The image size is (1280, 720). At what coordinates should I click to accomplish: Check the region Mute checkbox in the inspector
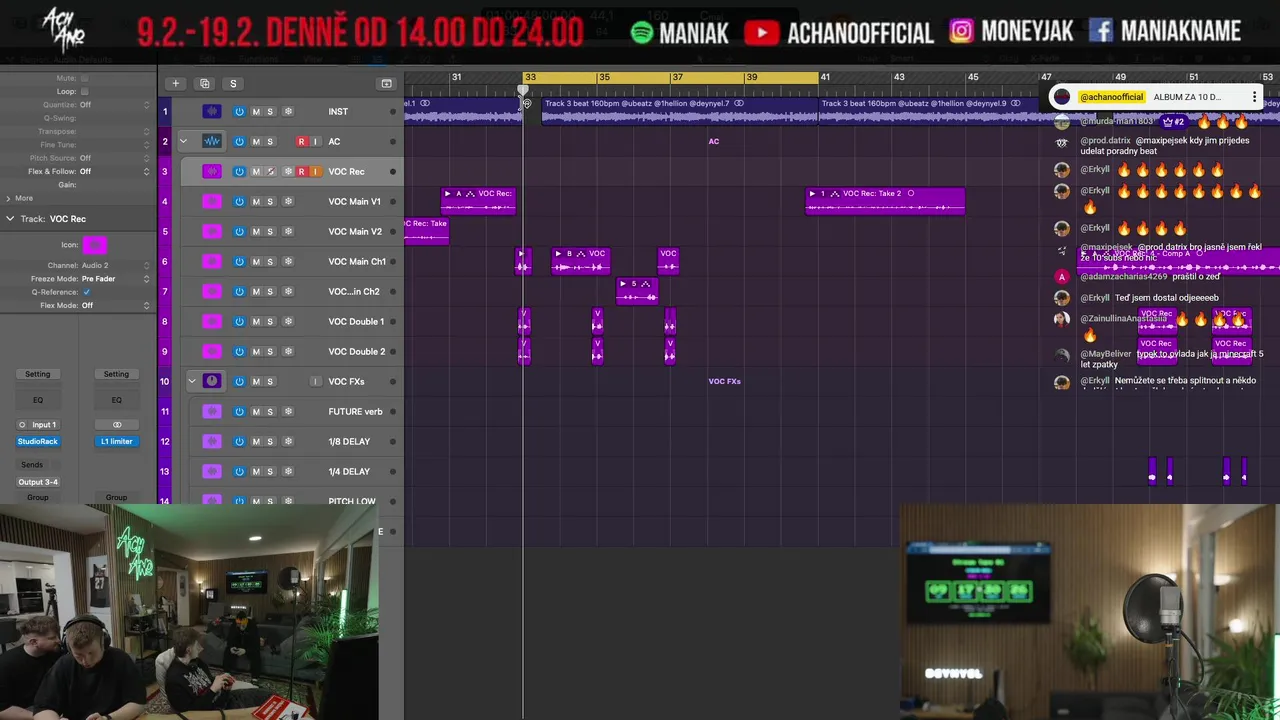pyautogui.click(x=85, y=78)
